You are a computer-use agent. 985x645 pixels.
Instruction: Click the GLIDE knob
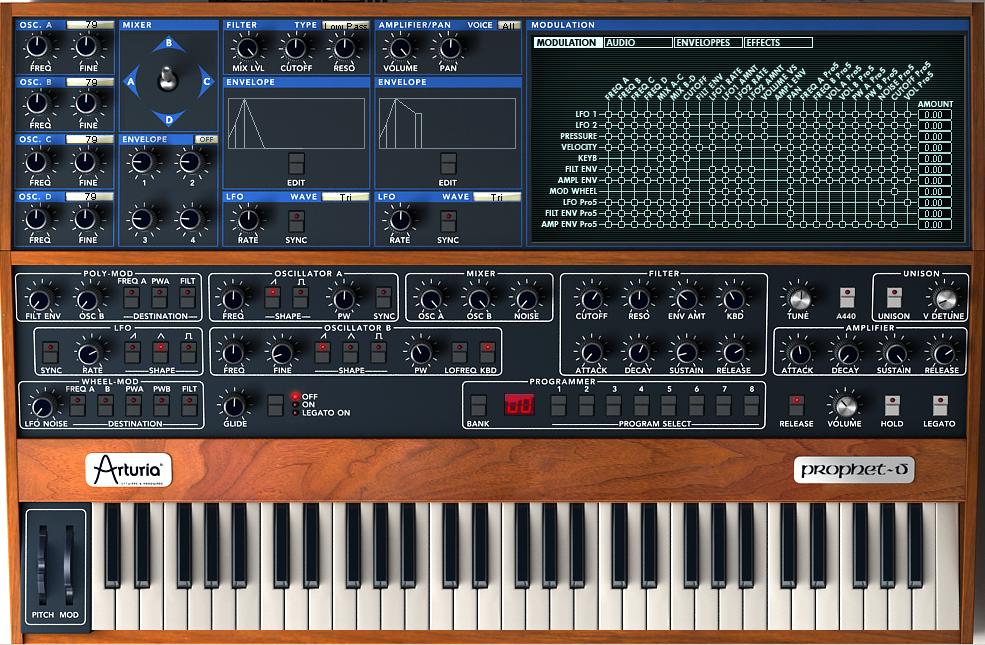click(234, 406)
